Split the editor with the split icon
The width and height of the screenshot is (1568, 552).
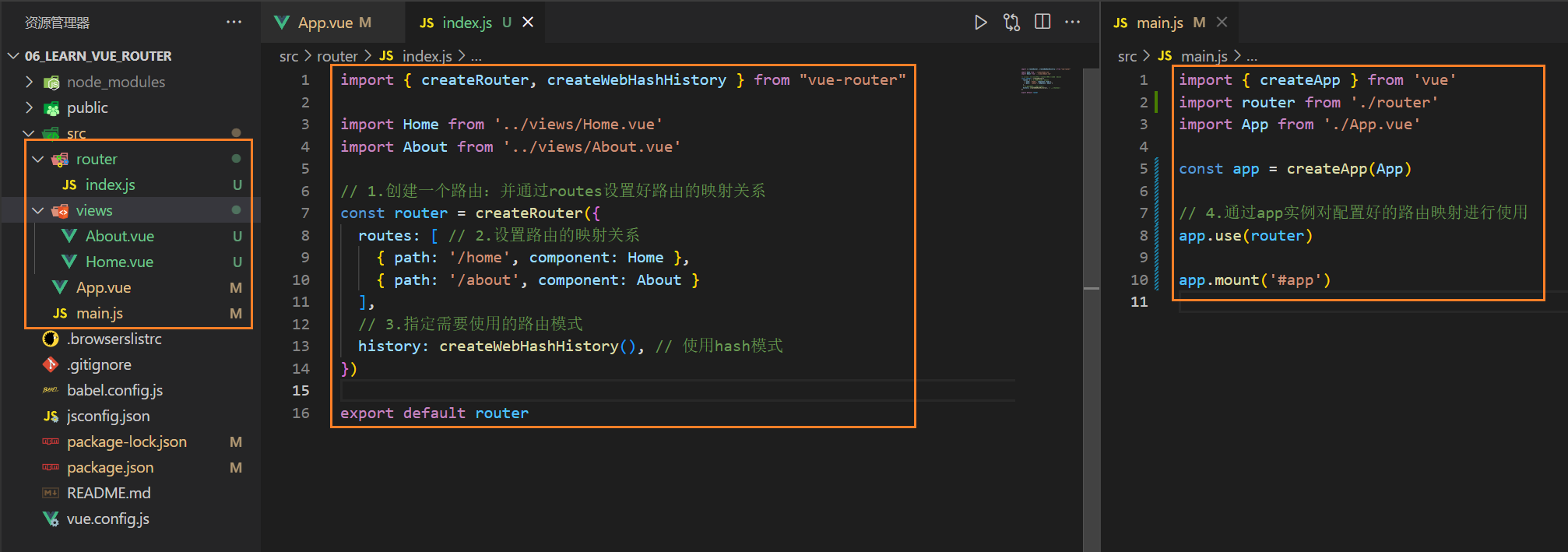(1042, 22)
